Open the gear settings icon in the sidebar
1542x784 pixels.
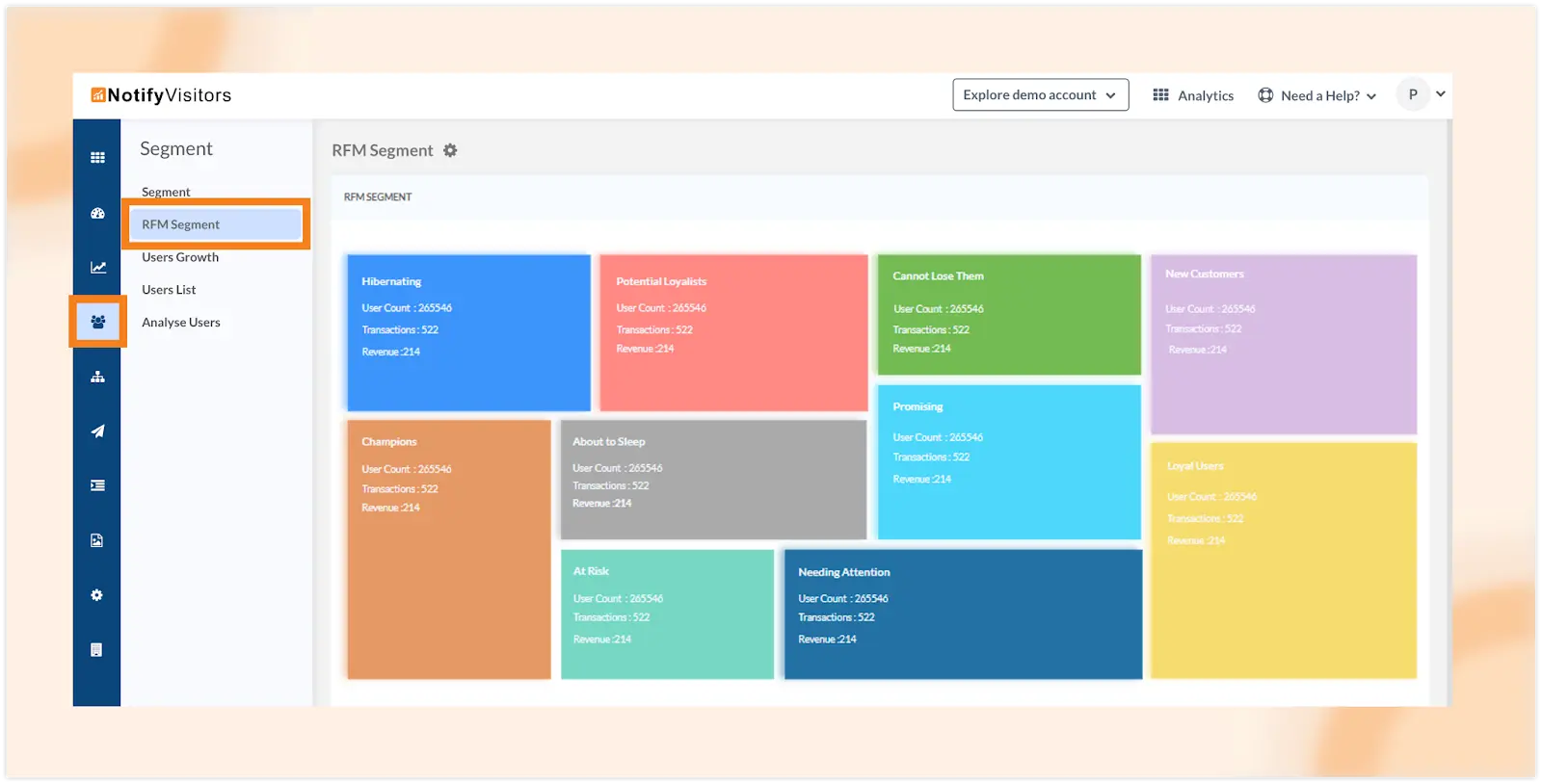(96, 595)
